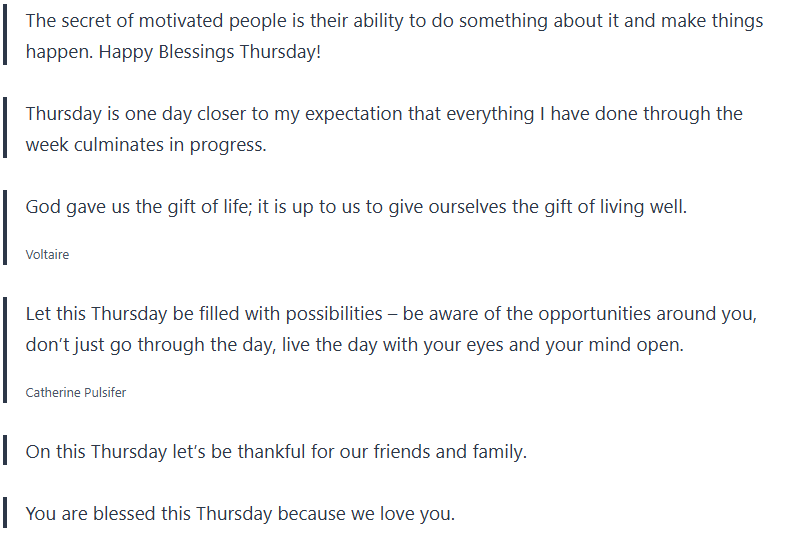
Task: Click the "secret of motivated people" text
Action: 172,21
